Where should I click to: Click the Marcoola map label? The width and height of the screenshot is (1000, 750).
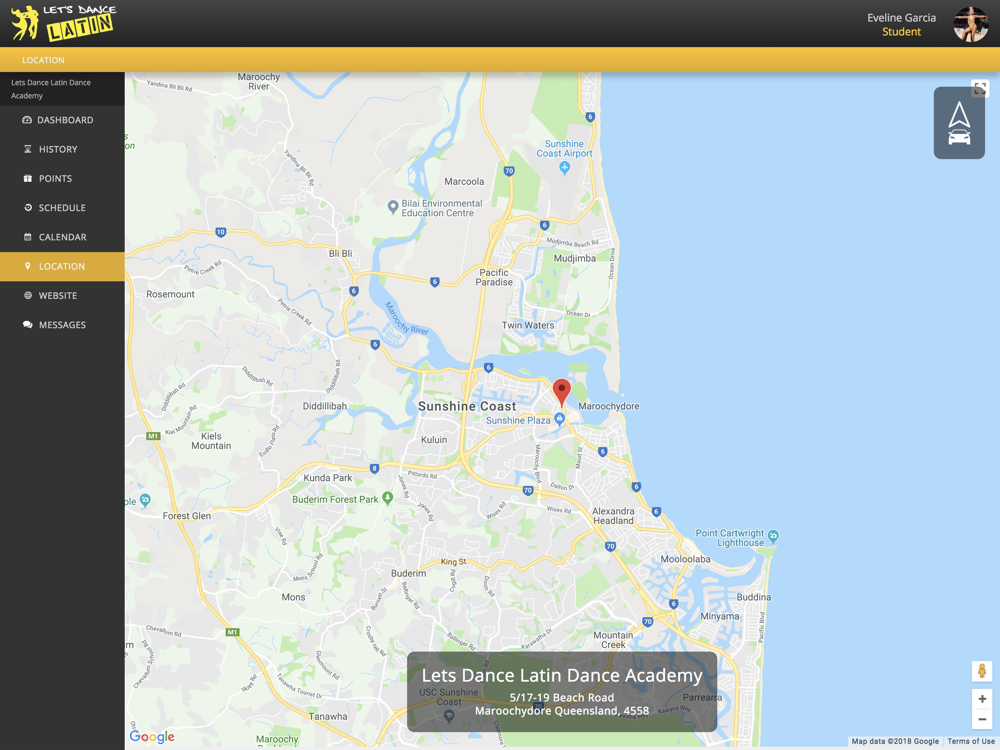tap(464, 182)
